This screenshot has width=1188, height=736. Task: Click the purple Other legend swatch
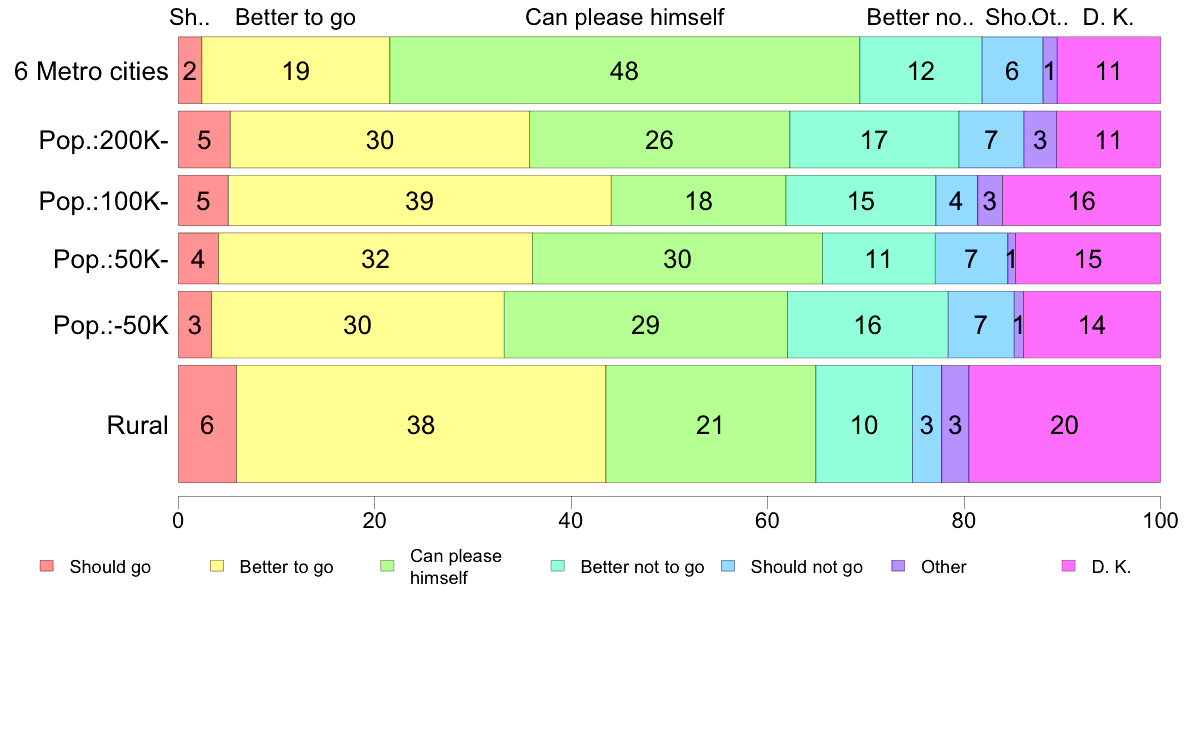point(899,566)
